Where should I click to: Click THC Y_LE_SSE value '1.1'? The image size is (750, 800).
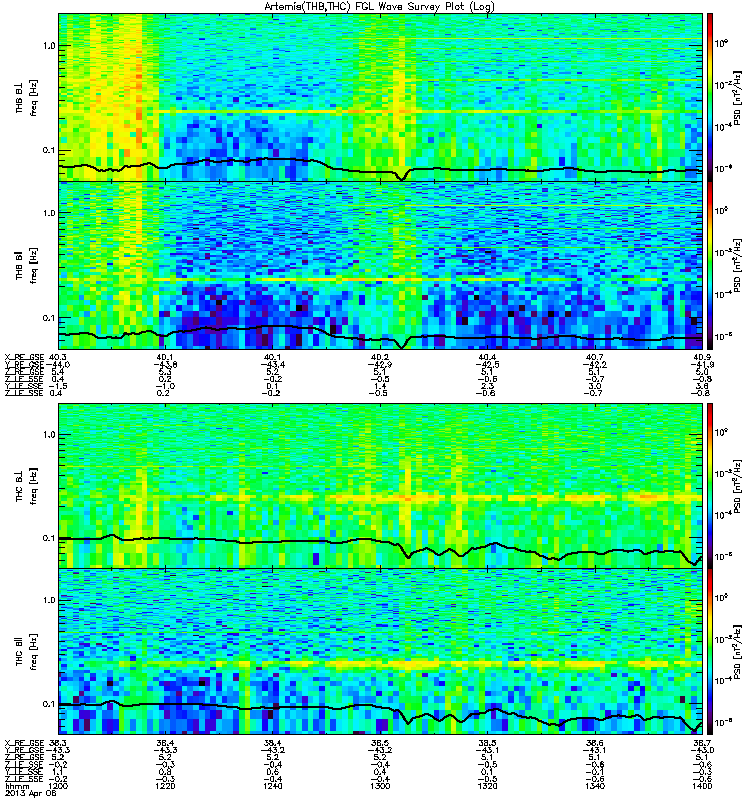(x=57, y=772)
